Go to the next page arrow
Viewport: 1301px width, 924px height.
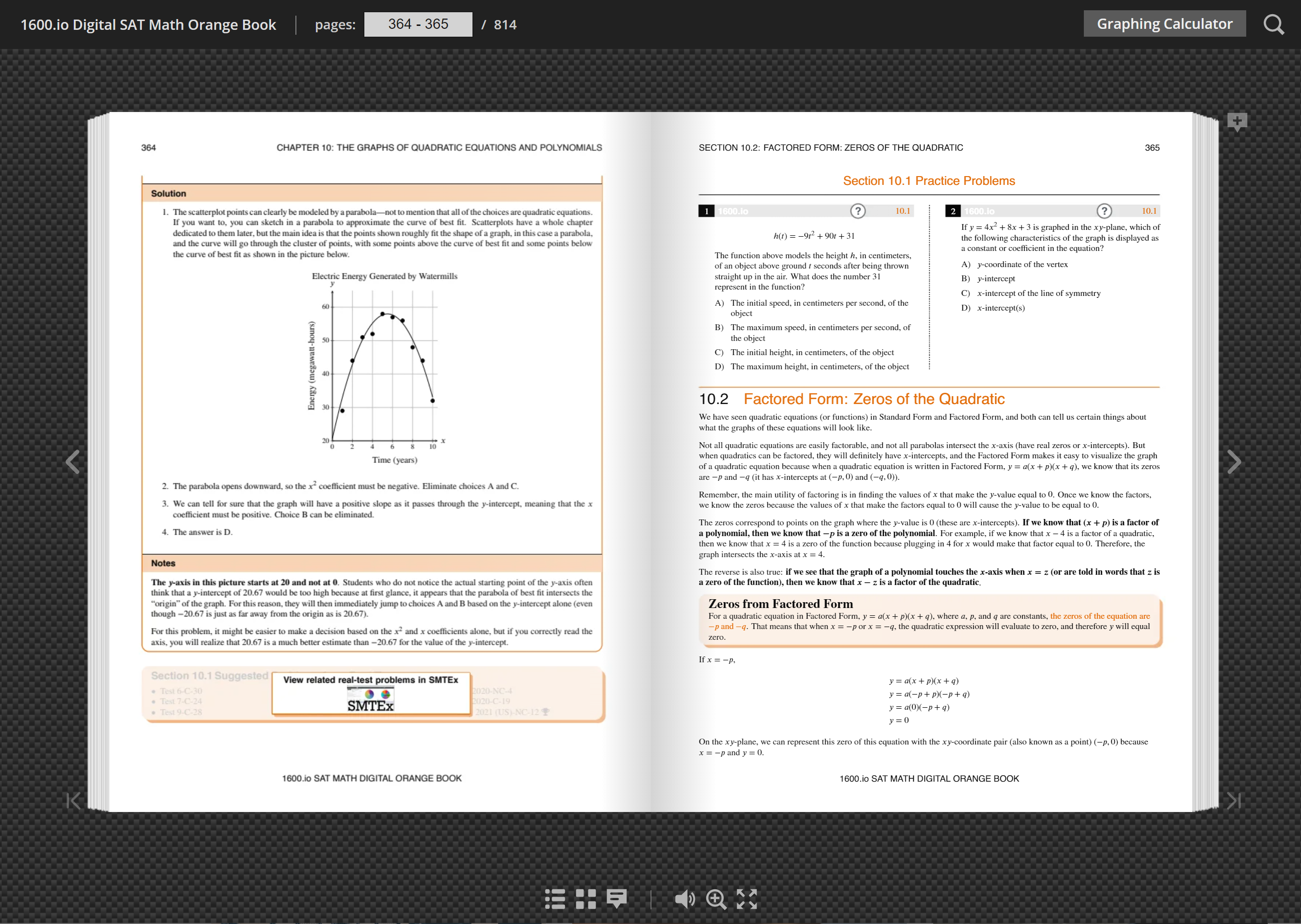[x=1234, y=461]
